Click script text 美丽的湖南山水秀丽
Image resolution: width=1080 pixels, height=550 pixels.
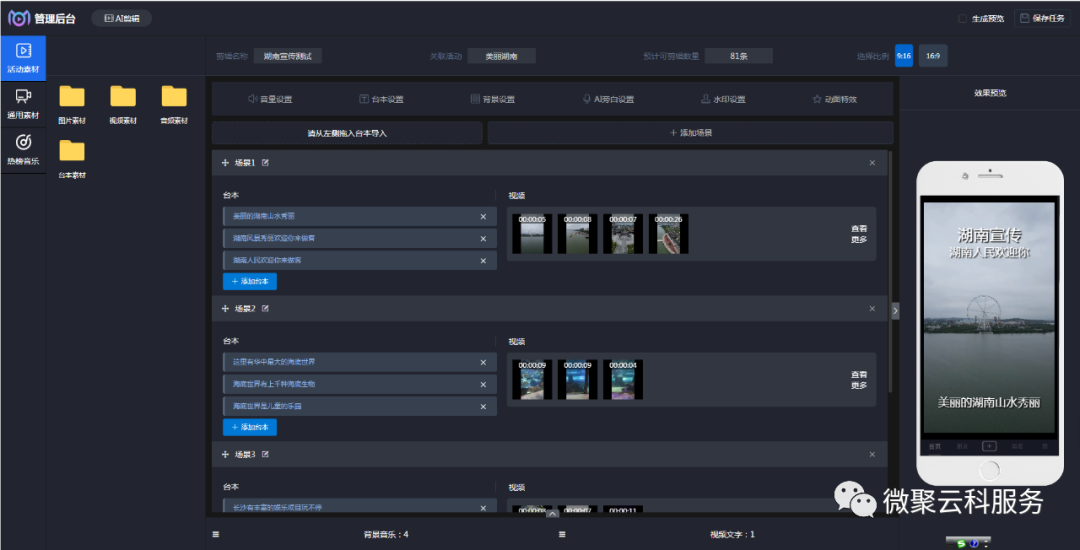[x=264, y=216]
